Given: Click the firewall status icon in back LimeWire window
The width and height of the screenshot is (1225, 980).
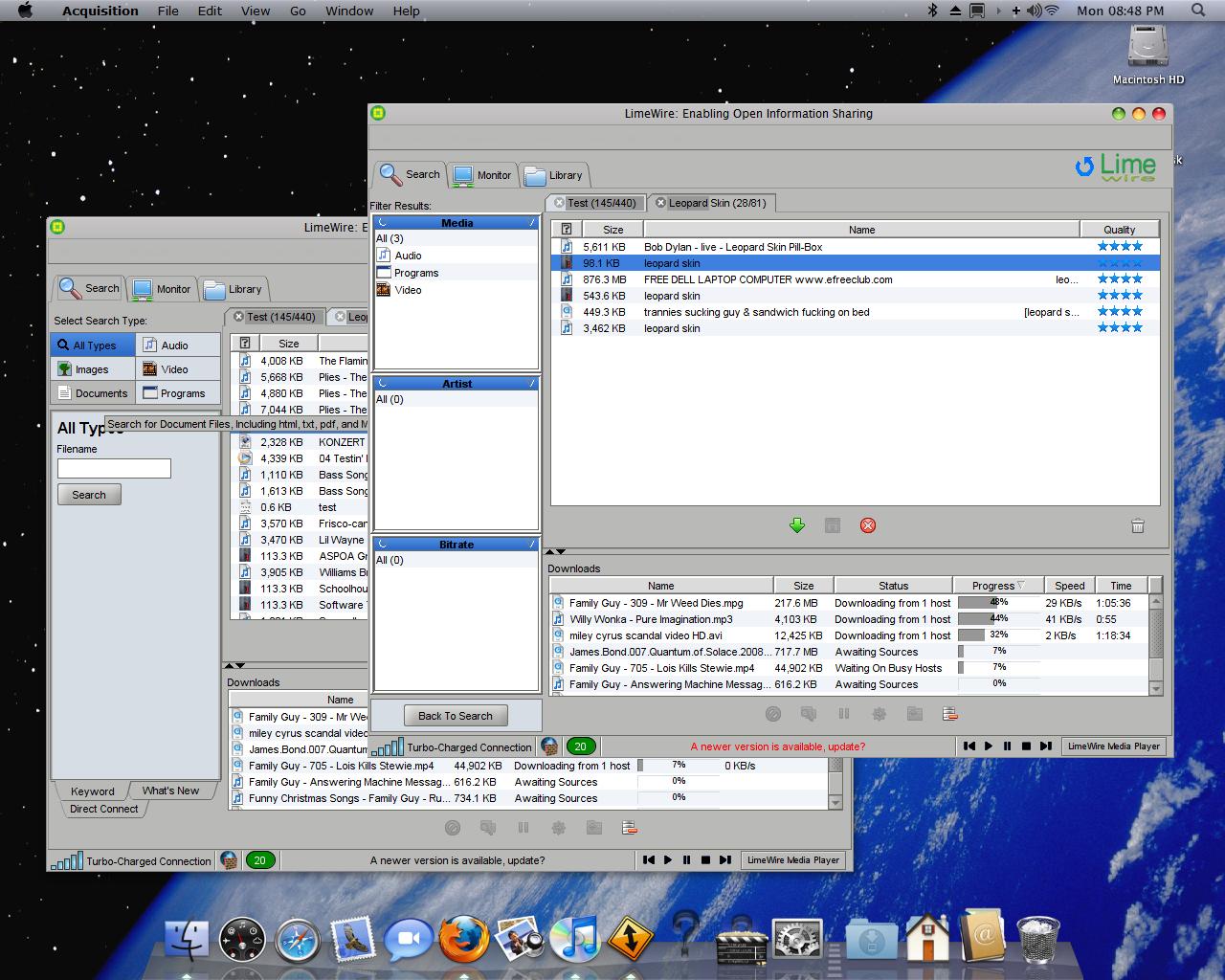Looking at the screenshot, I should (229, 859).
